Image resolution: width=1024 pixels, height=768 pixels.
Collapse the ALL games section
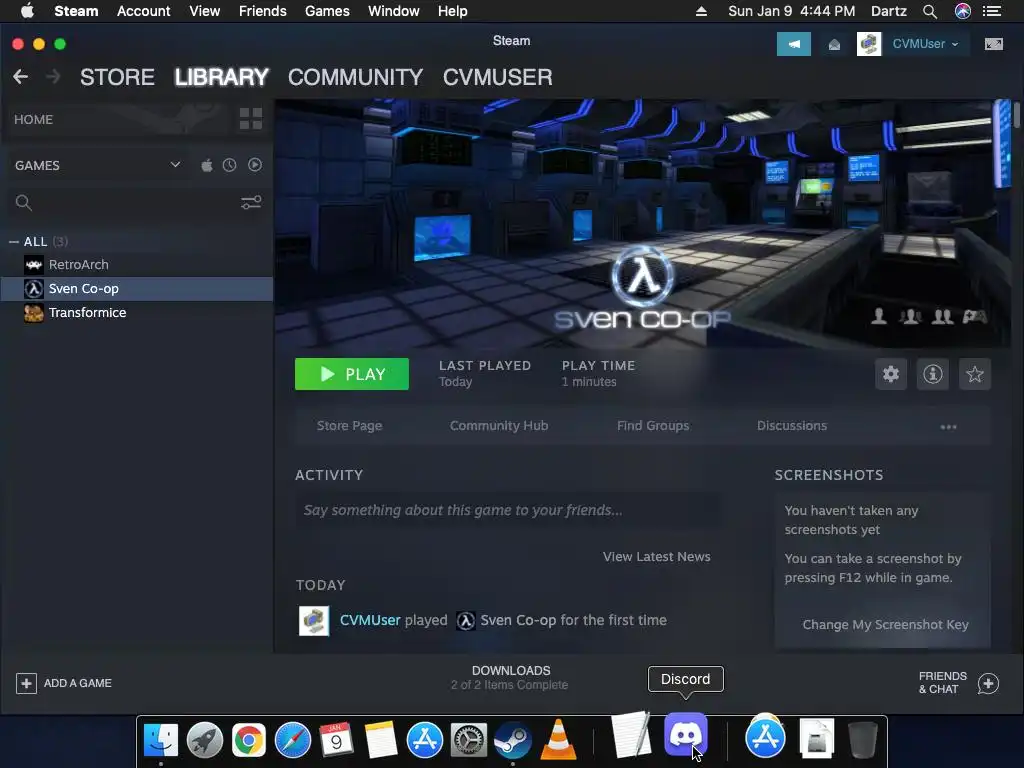coord(14,242)
